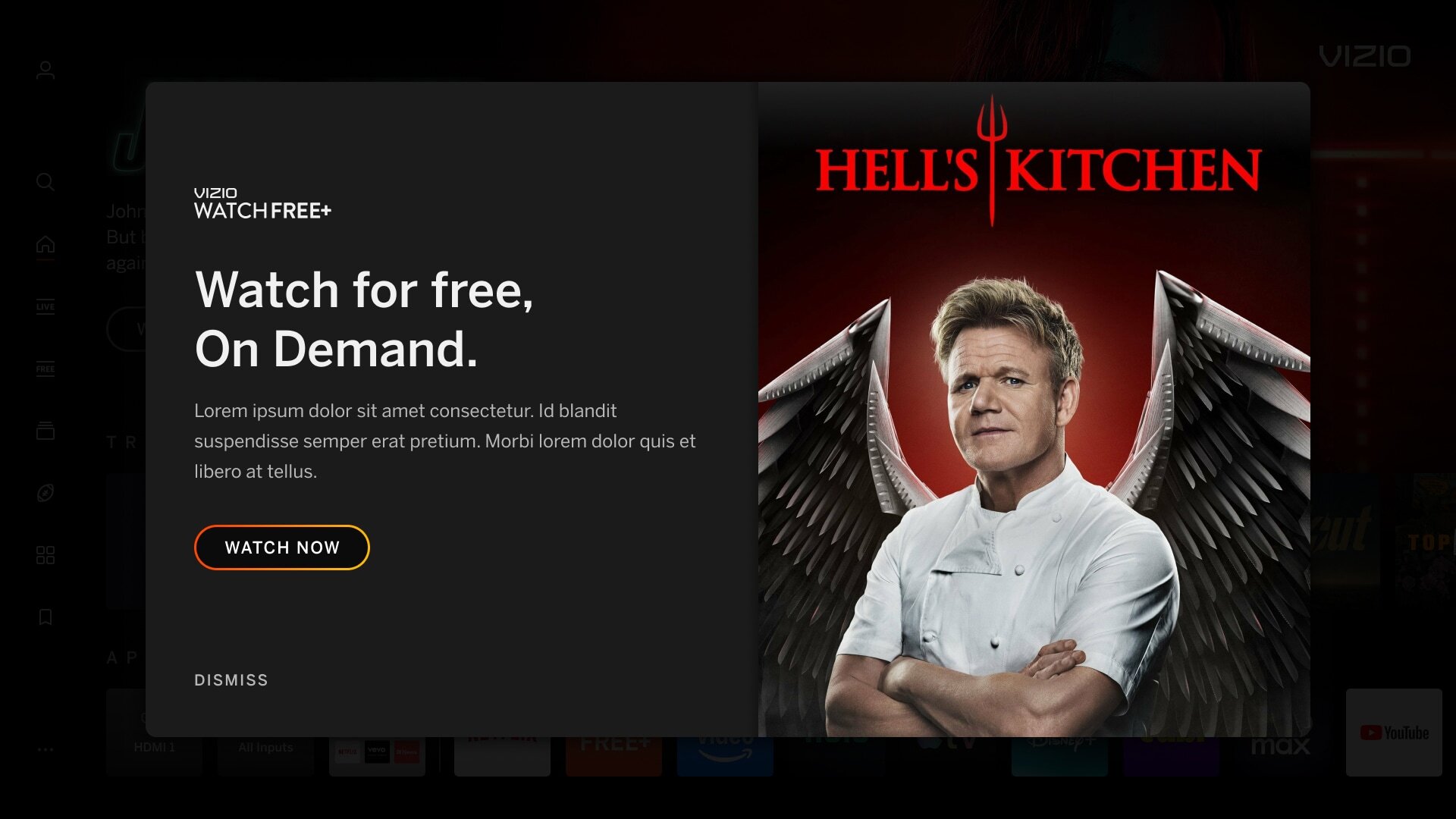The height and width of the screenshot is (819, 1456).
Task: Select the HDMI 1 input tile
Action: (x=155, y=747)
